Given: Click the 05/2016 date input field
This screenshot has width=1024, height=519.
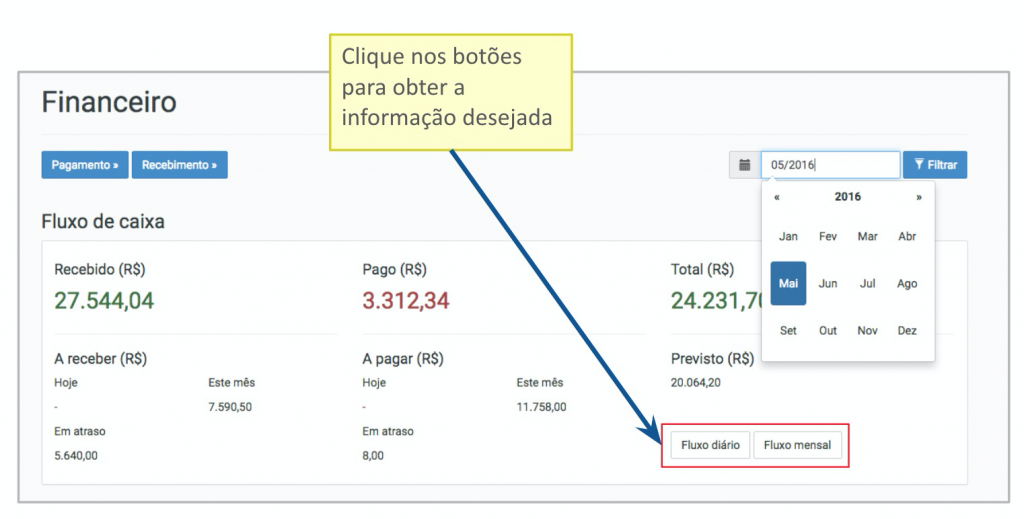Looking at the screenshot, I should [831, 165].
